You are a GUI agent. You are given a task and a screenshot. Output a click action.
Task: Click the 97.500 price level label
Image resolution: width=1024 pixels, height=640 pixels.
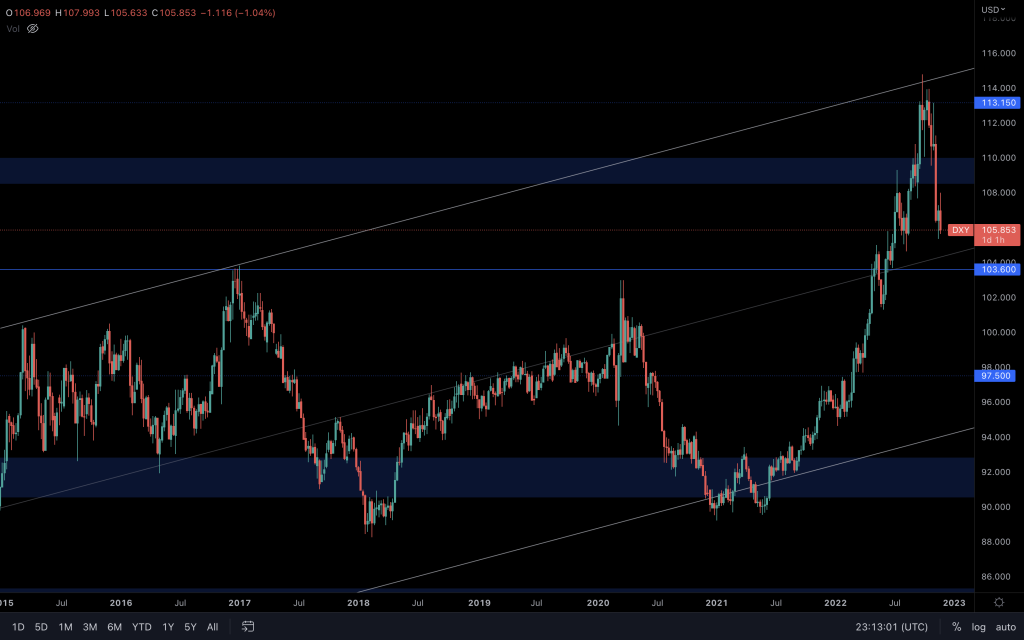995,376
